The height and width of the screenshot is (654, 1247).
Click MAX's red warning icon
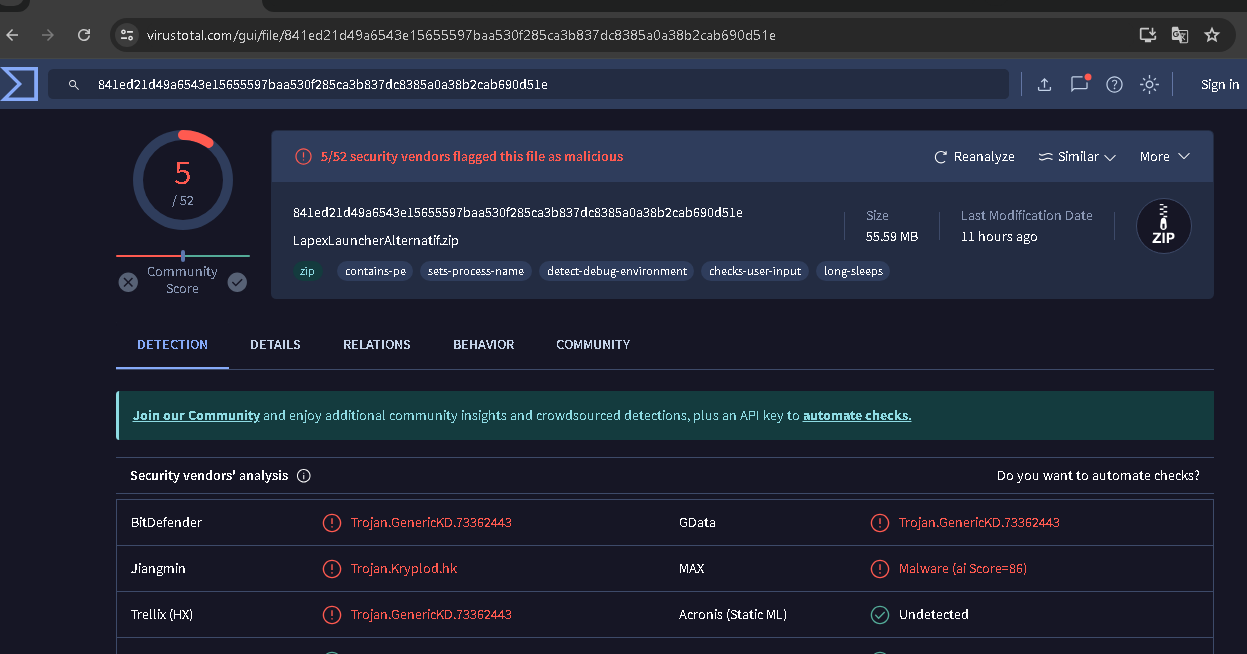click(x=880, y=569)
